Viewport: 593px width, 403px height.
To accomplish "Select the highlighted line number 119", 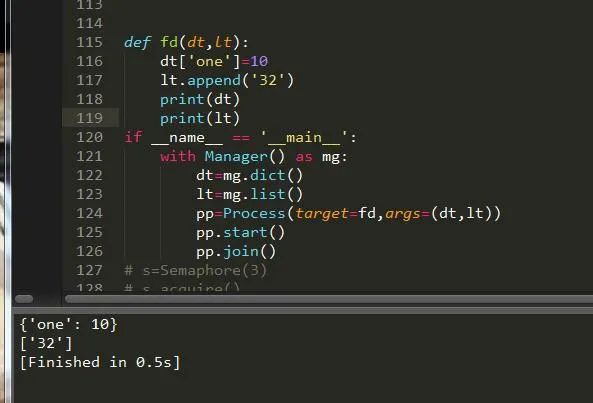I will [90, 118].
